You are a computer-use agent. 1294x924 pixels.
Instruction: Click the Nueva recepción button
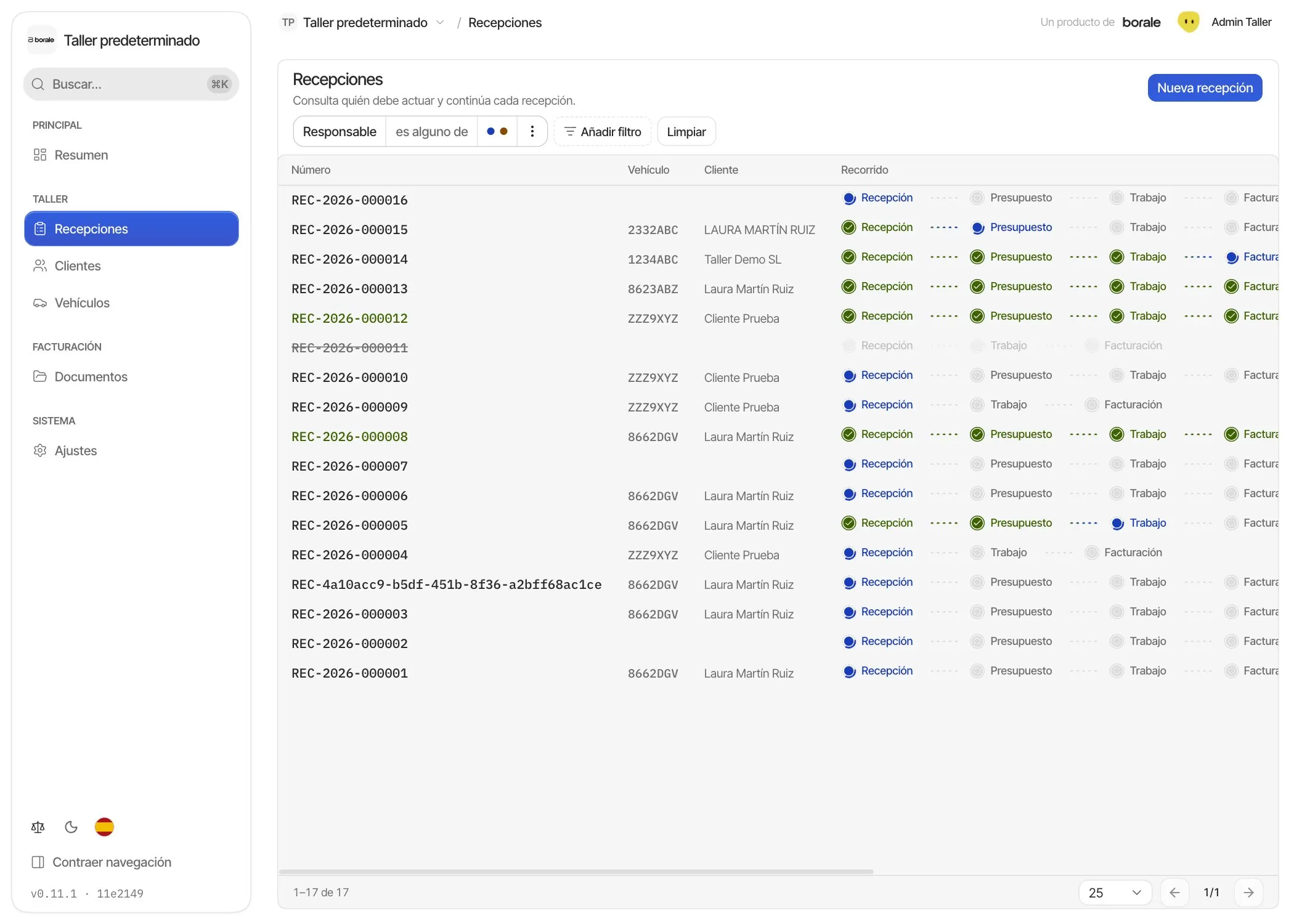coord(1205,87)
